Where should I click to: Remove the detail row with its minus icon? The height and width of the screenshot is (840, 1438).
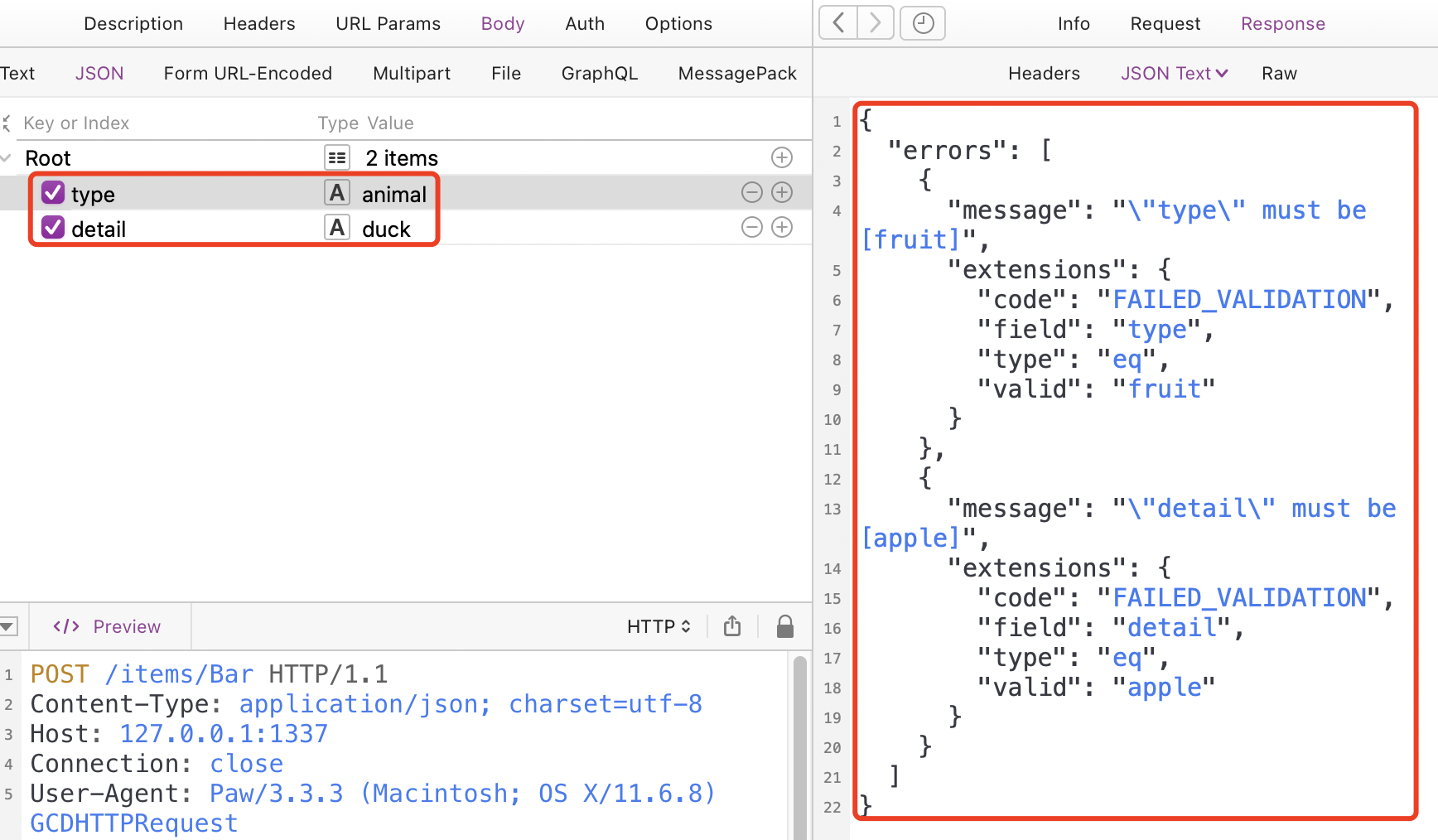pos(752,227)
